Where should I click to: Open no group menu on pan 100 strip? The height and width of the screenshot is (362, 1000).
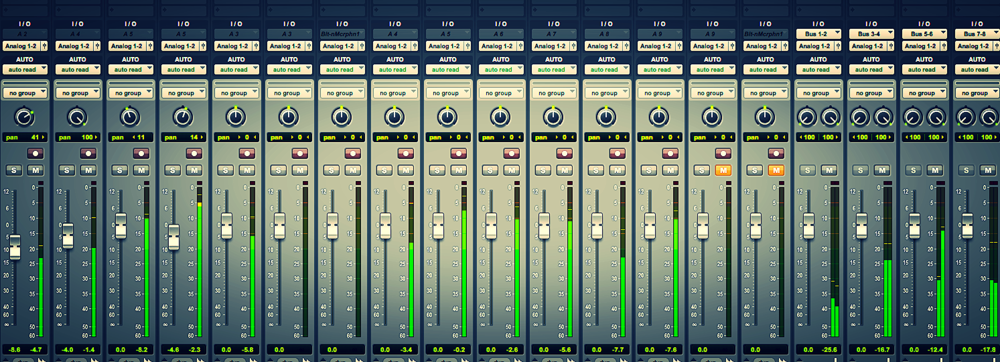[x=77, y=93]
